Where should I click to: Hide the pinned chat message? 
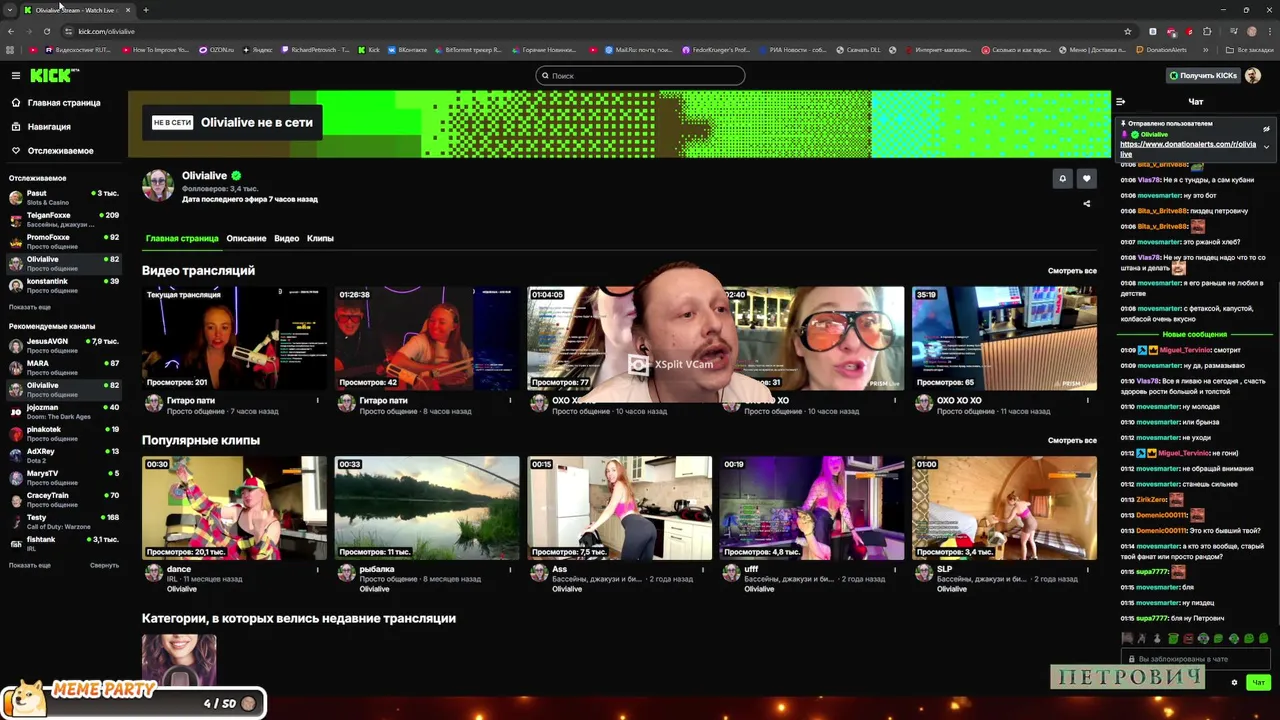pyautogui.click(x=1266, y=129)
